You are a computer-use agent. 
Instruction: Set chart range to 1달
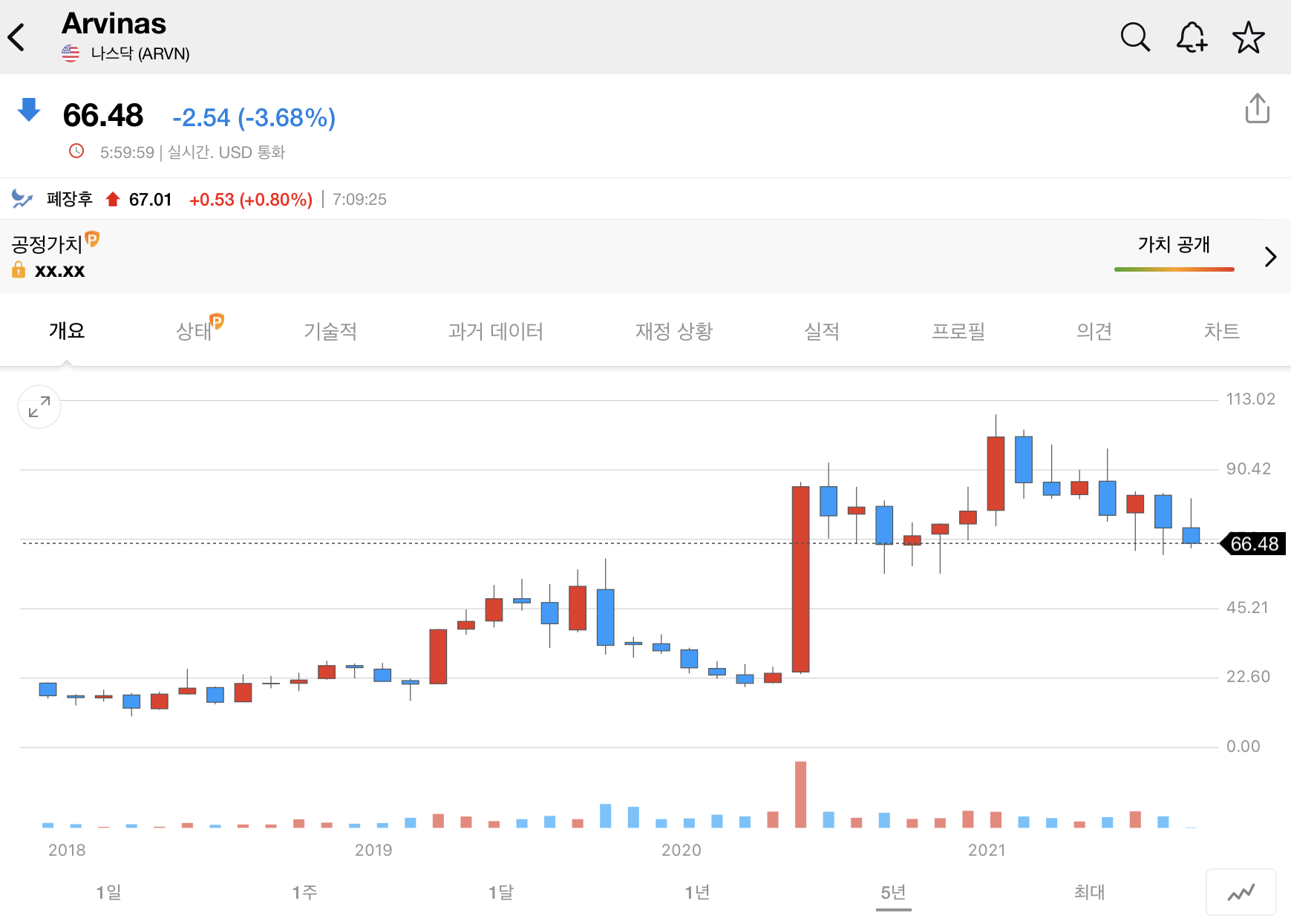501,892
